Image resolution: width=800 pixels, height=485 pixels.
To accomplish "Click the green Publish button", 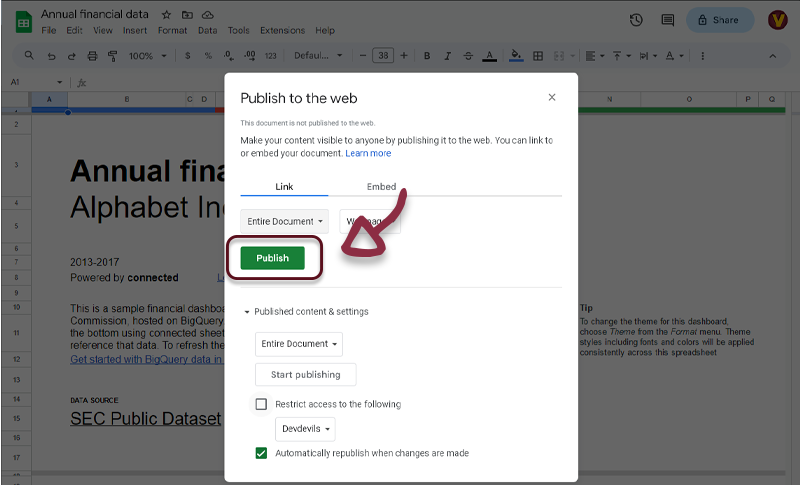I will [x=272, y=258].
